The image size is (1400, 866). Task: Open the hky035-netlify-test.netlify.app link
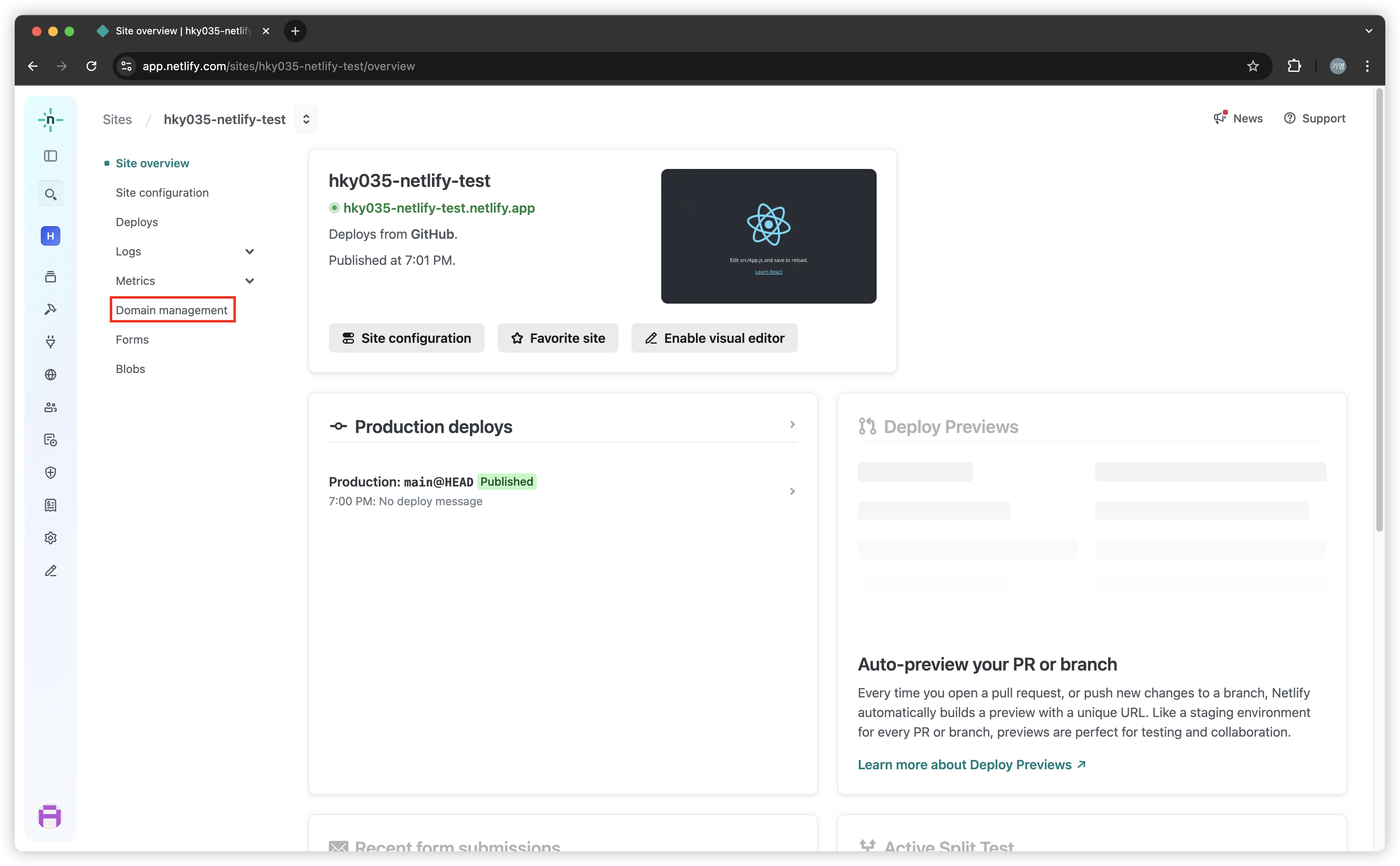tap(439, 208)
